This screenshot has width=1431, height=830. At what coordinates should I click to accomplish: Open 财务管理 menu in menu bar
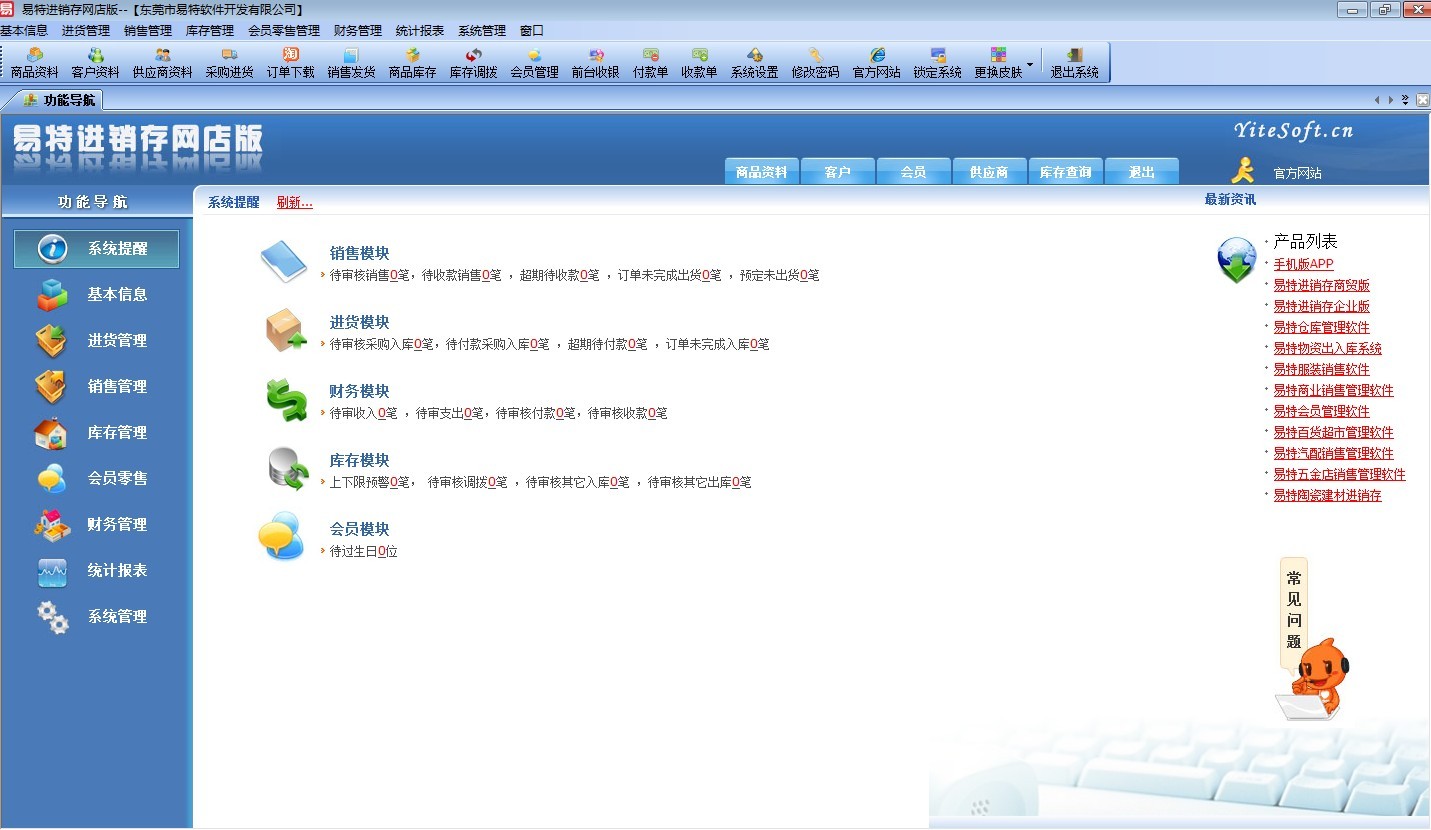[358, 31]
